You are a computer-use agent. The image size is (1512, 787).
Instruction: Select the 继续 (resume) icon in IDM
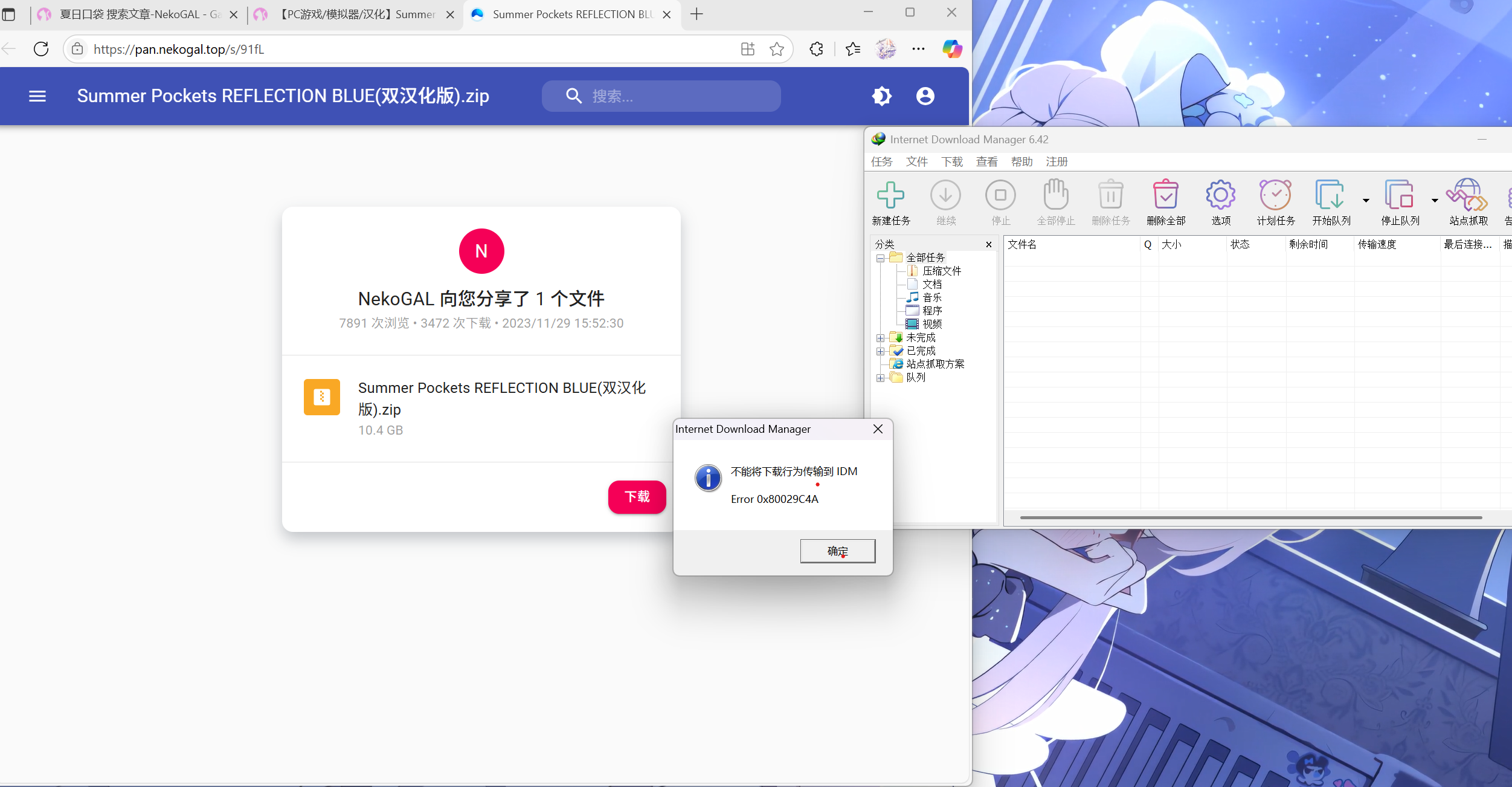[945, 199]
